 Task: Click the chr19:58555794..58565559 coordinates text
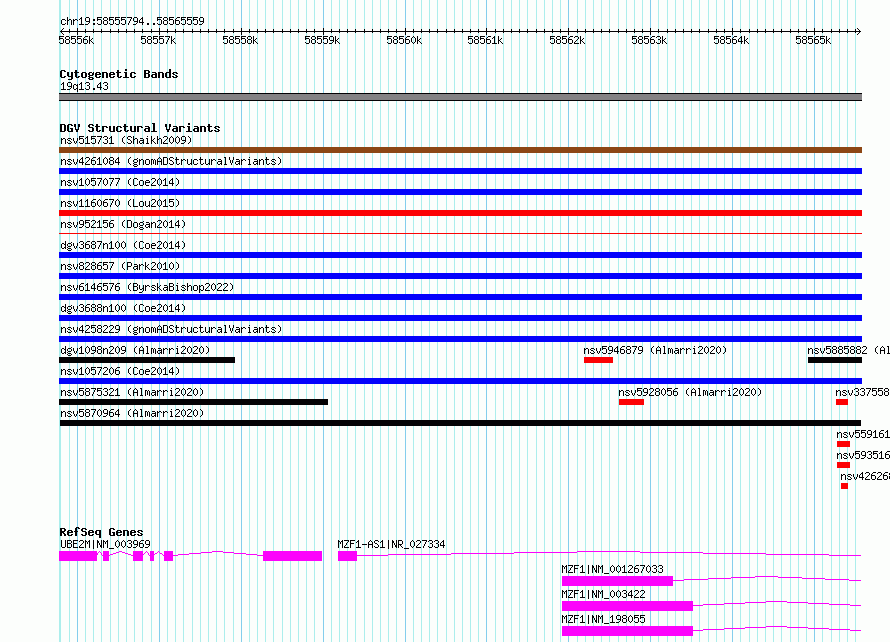132,21
